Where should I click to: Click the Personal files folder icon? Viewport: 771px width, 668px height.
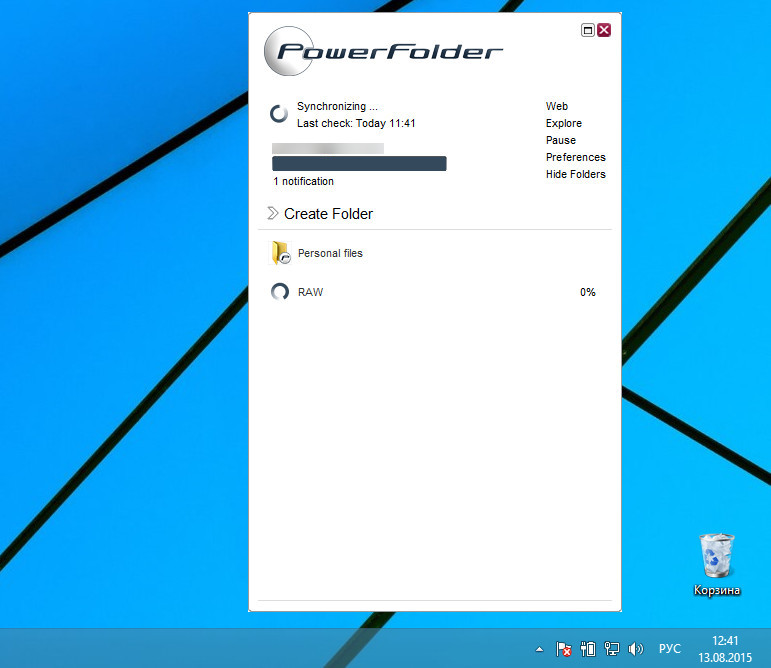click(x=281, y=253)
